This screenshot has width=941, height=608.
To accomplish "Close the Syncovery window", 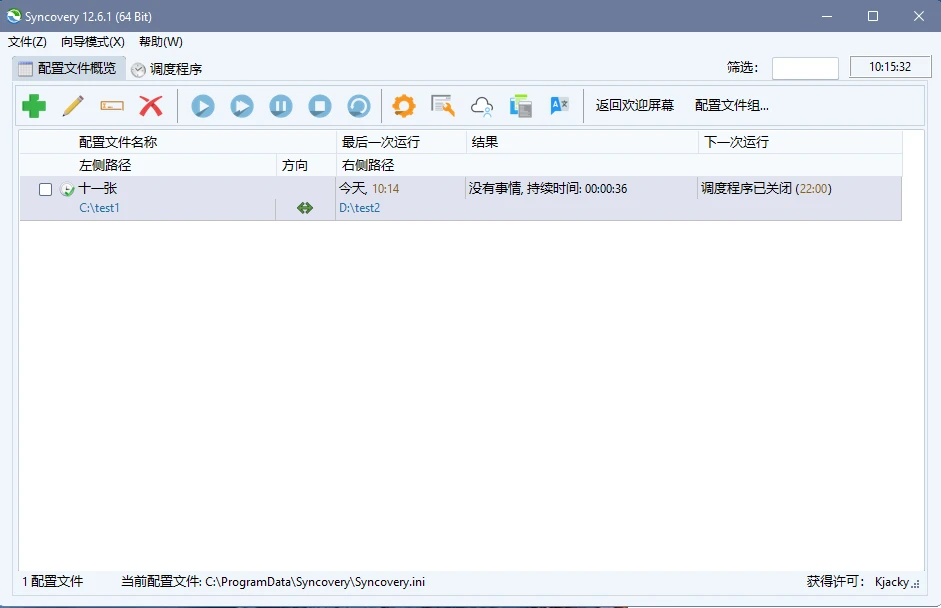I will (919, 16).
